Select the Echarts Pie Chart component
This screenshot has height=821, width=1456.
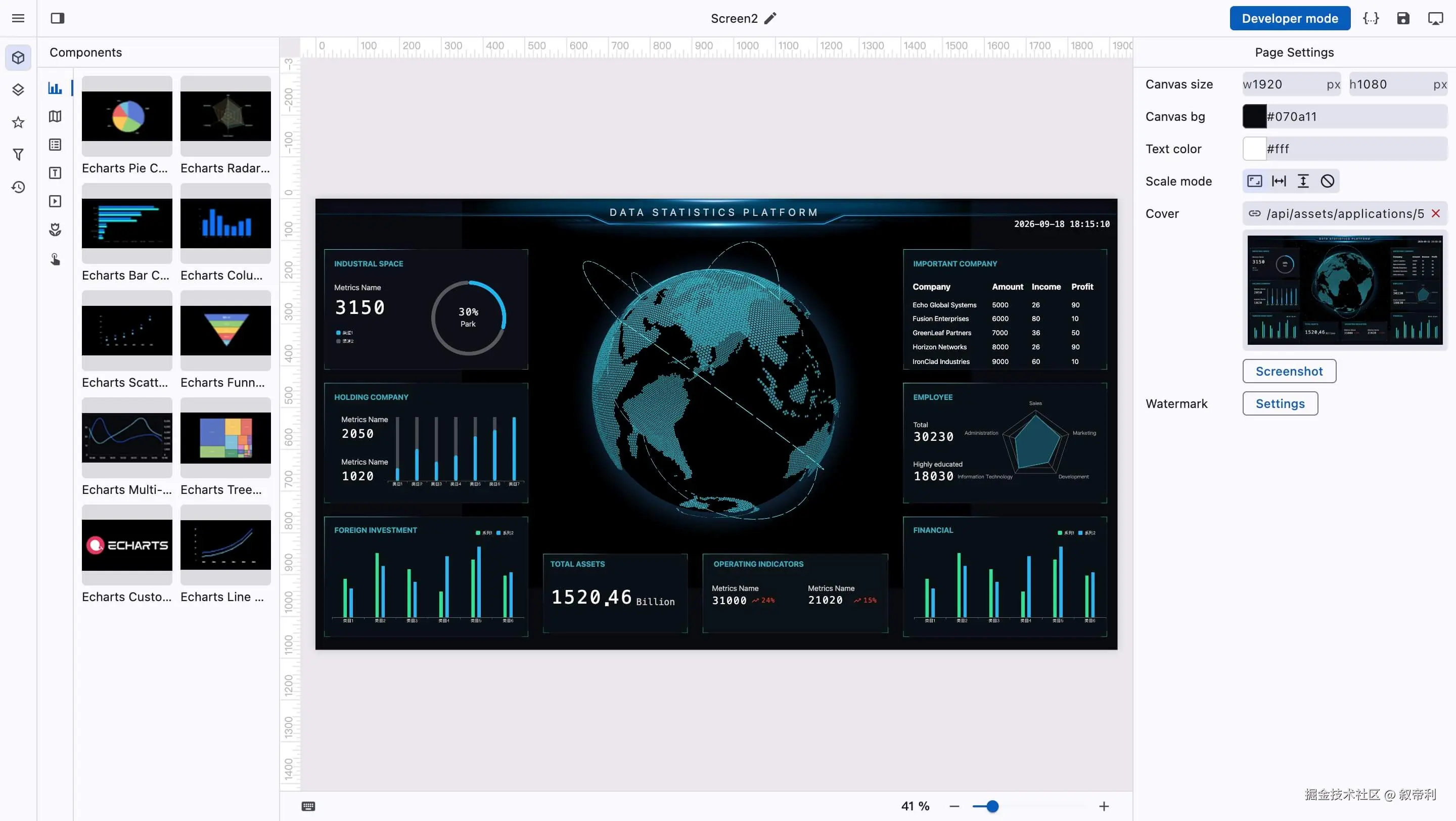[x=127, y=126]
